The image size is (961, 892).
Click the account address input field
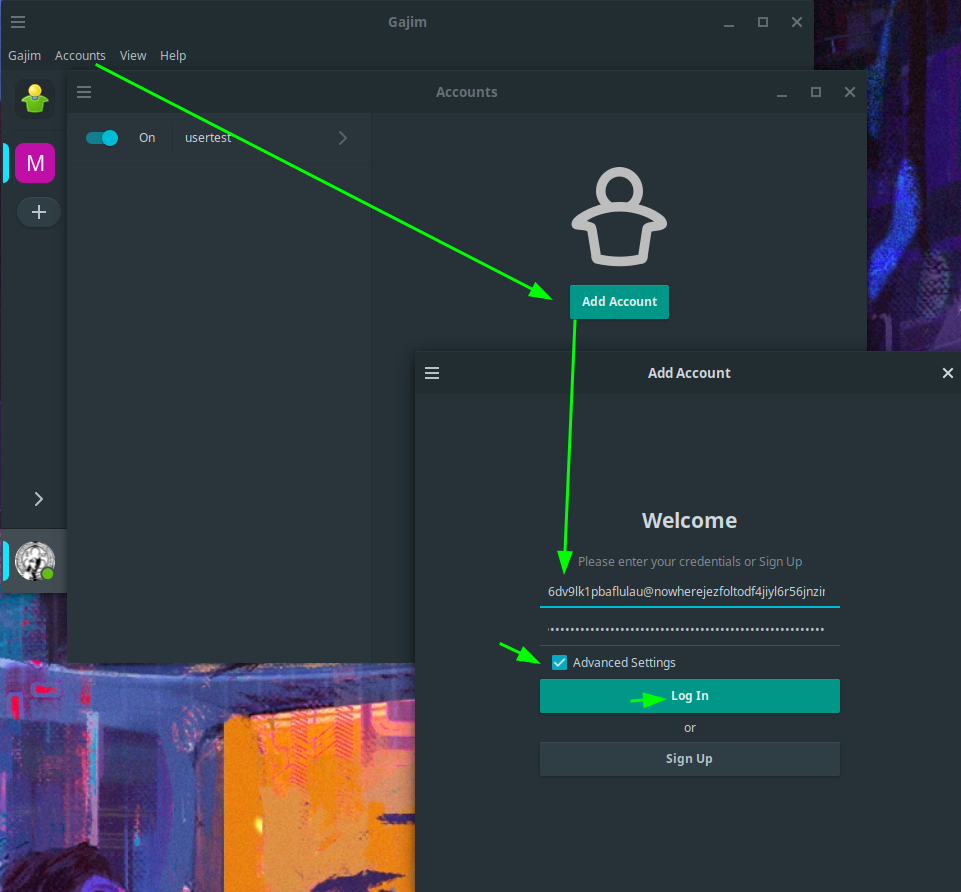click(x=689, y=592)
